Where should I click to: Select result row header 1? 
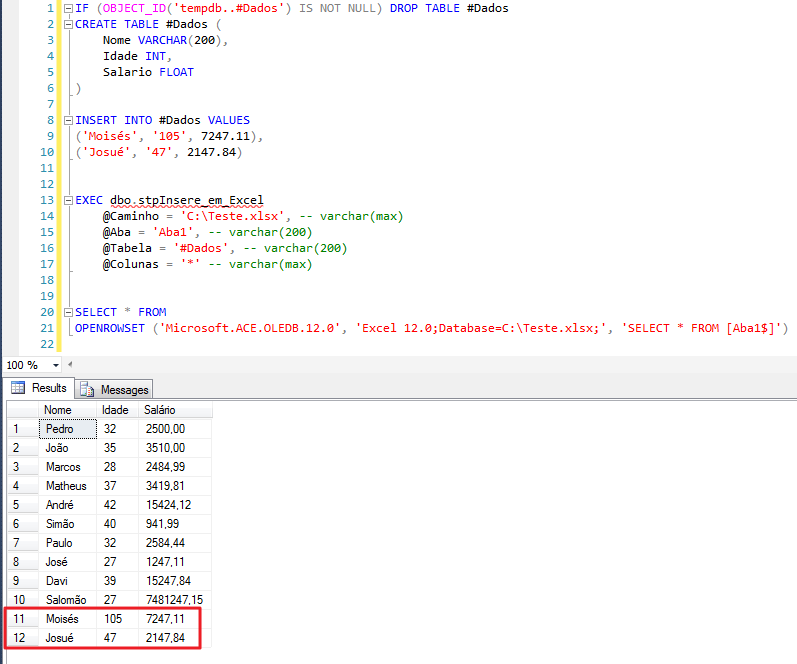(22, 429)
